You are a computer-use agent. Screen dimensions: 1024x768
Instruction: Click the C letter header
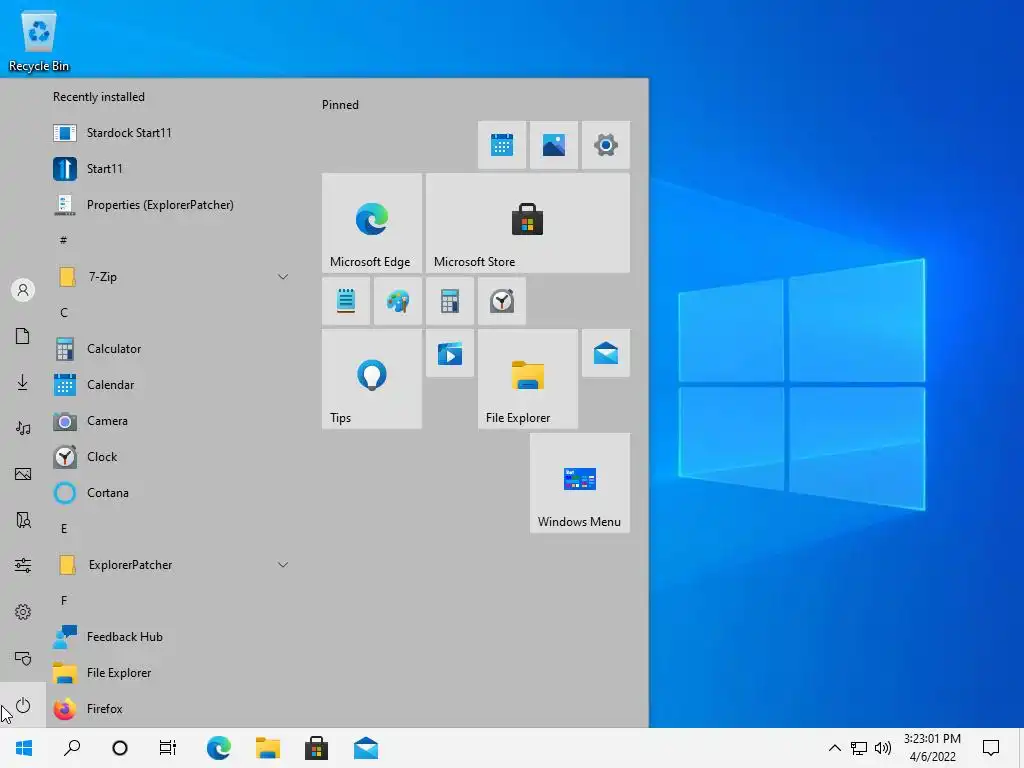point(63,313)
